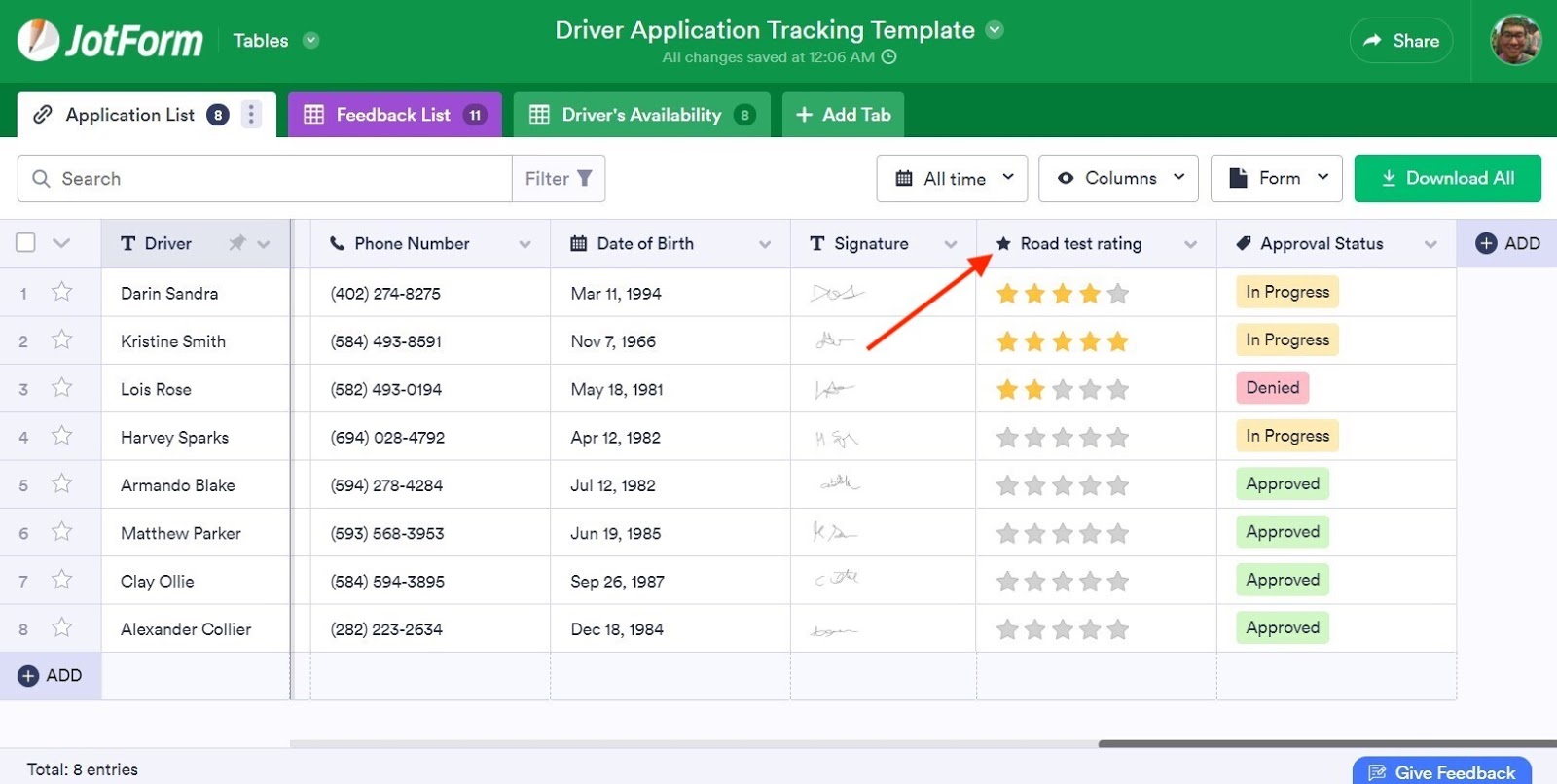This screenshot has height=784, width=1557.
Task: Open the Columns dropdown
Action: coord(1118,179)
